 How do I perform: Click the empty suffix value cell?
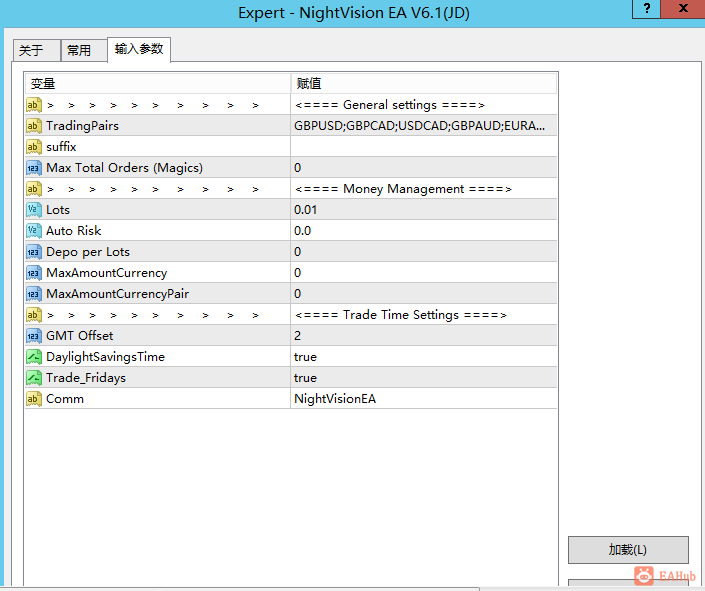tap(424, 147)
